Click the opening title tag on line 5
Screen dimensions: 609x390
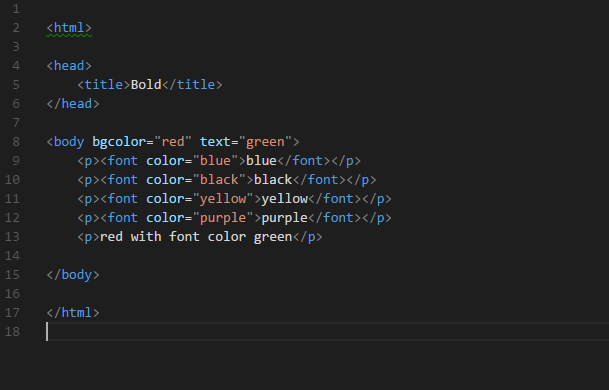point(104,85)
